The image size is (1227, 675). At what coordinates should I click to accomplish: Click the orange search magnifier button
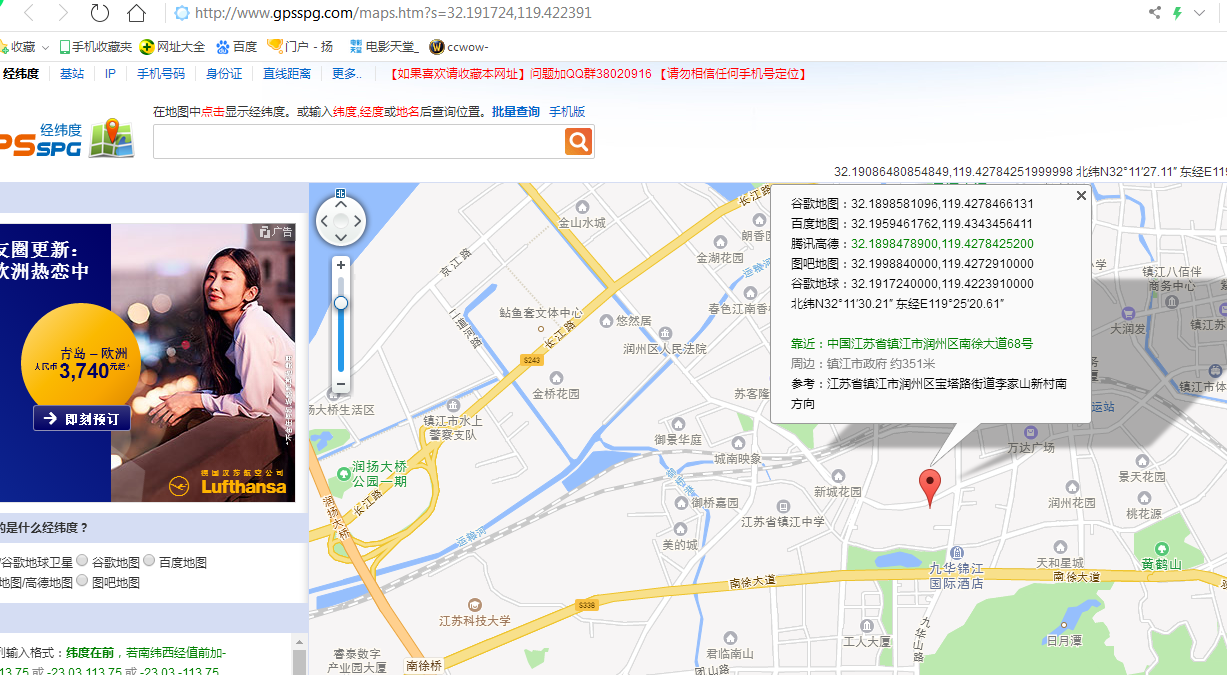(x=578, y=142)
